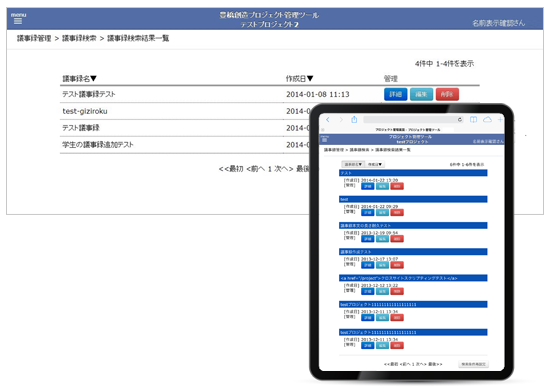550x388 pixels.
Task: Tap the 検索条件再設定 button on the tablet
Action: pyautogui.click(x=474, y=364)
